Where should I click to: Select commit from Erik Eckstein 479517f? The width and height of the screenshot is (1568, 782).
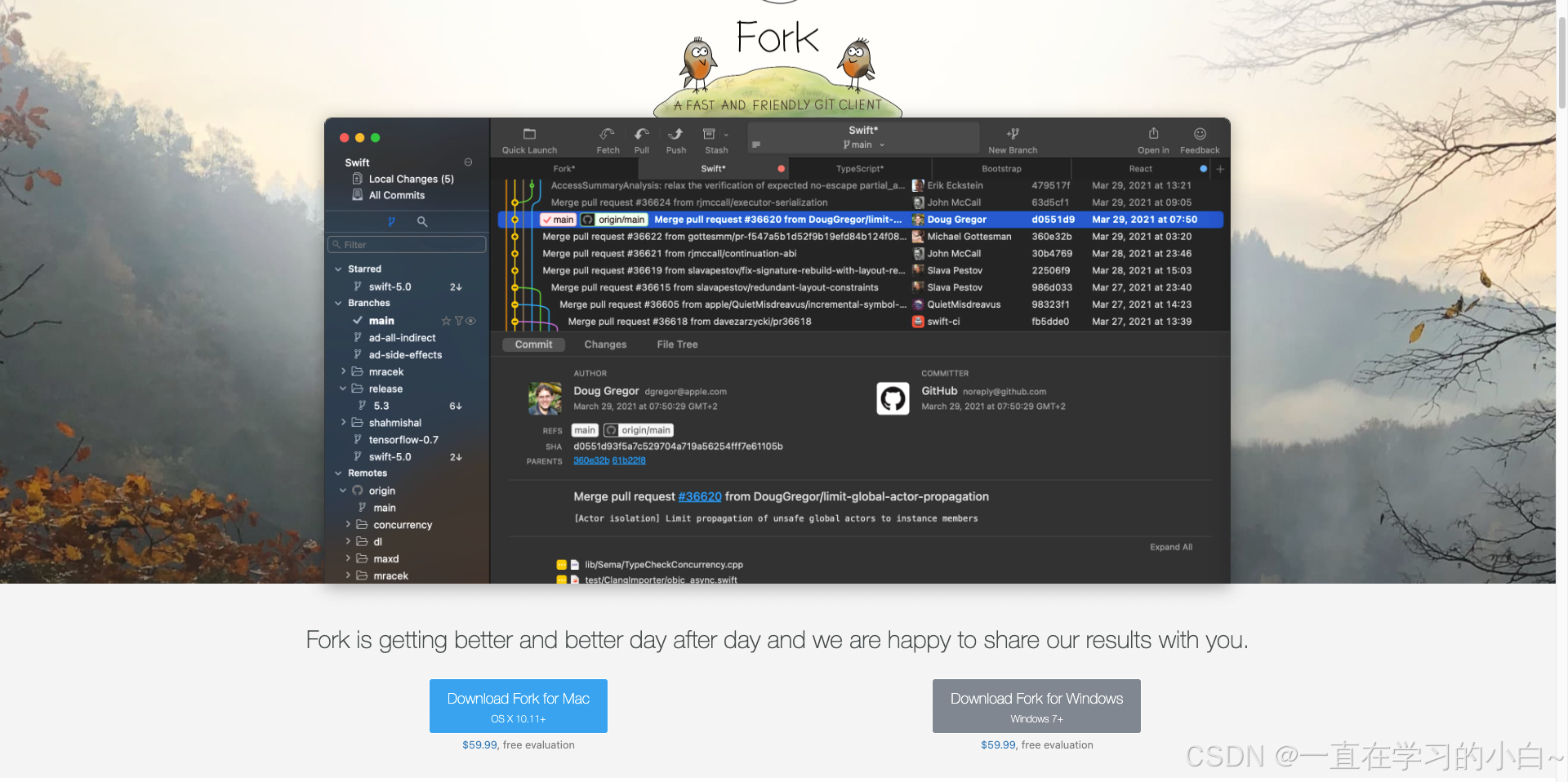(860, 185)
